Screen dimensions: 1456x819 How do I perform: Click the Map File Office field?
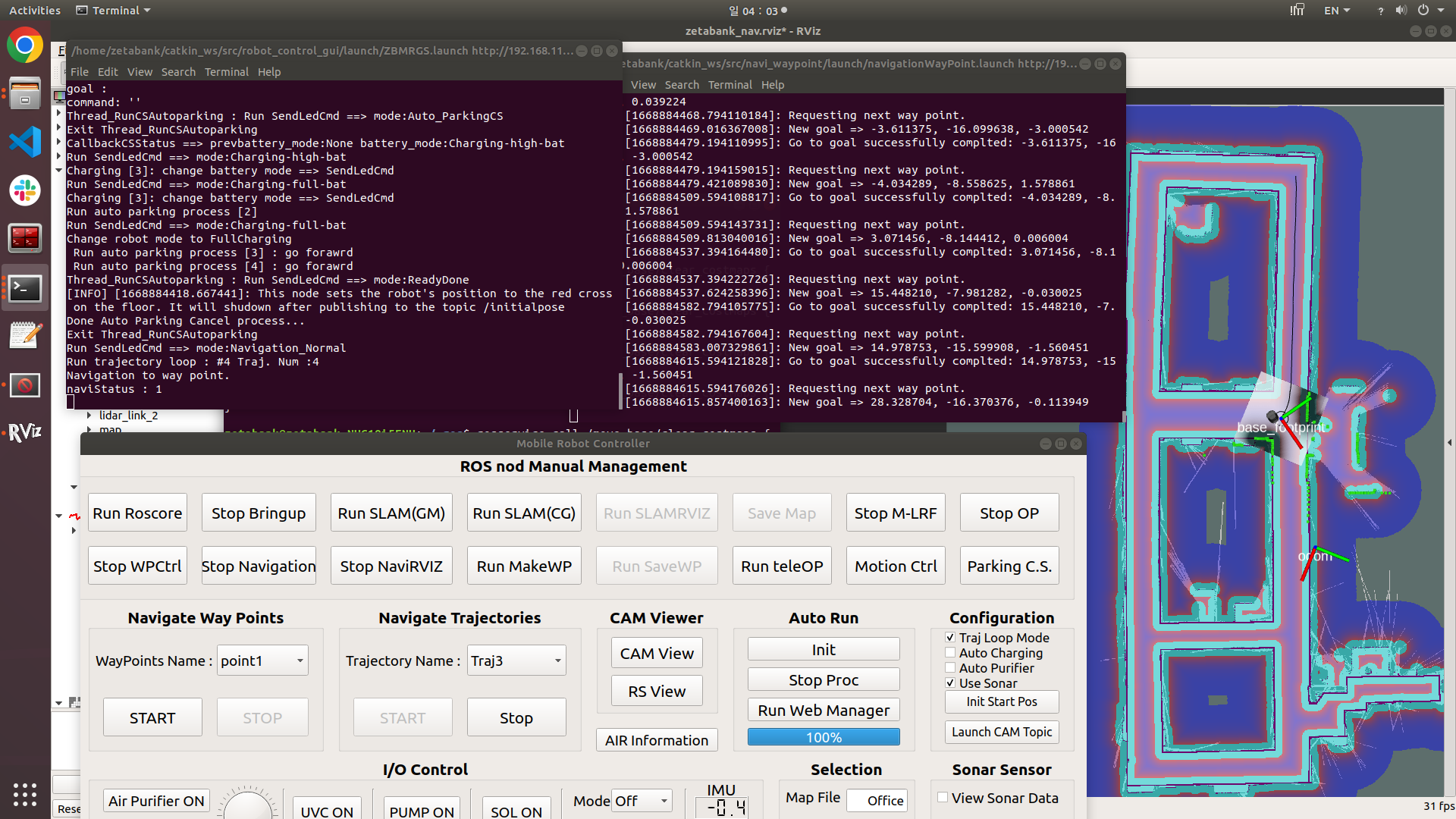pos(877,800)
